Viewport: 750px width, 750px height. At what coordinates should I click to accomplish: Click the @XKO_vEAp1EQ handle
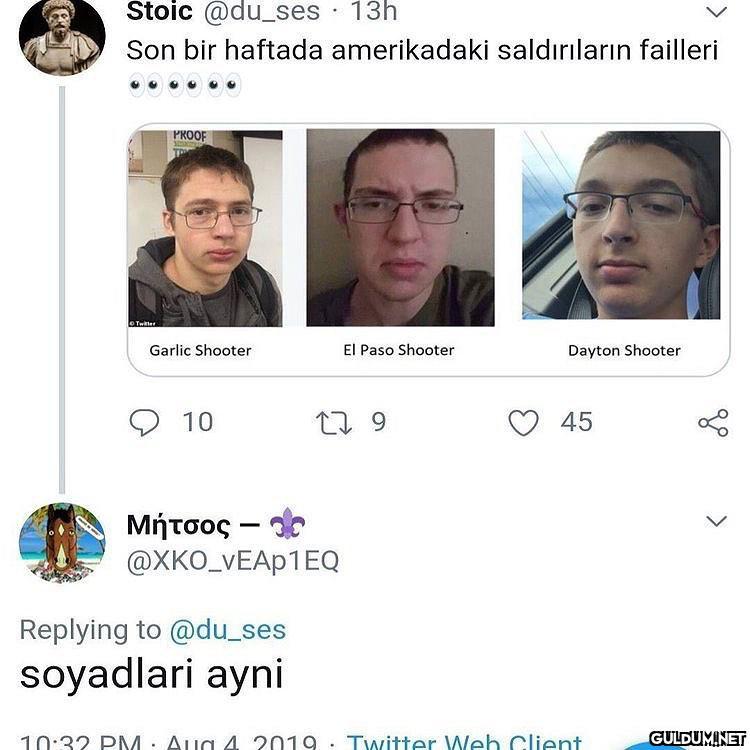[x=233, y=561]
